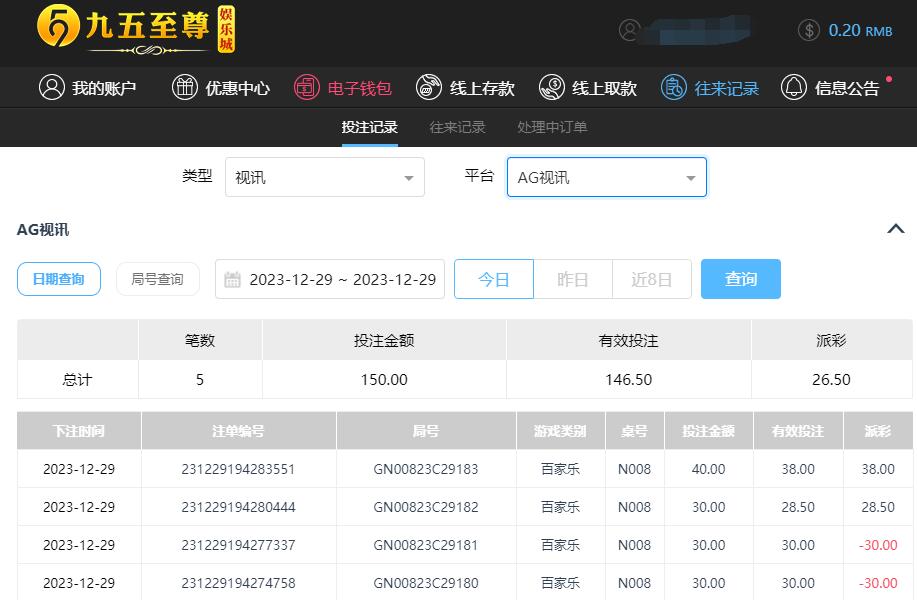Go to 线上取款 page

click(x=588, y=88)
